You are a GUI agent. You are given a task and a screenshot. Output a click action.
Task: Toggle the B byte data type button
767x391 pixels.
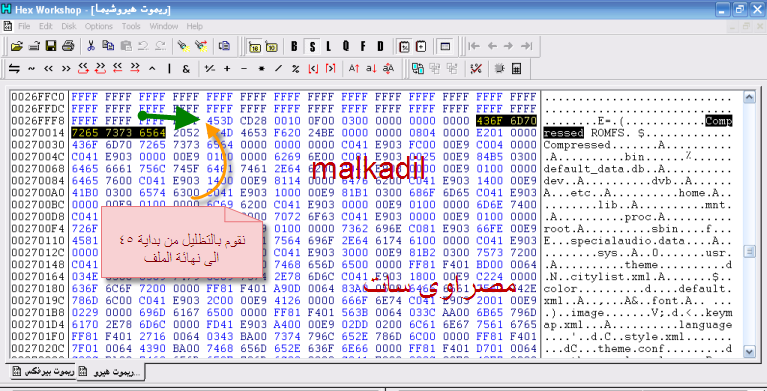294,46
